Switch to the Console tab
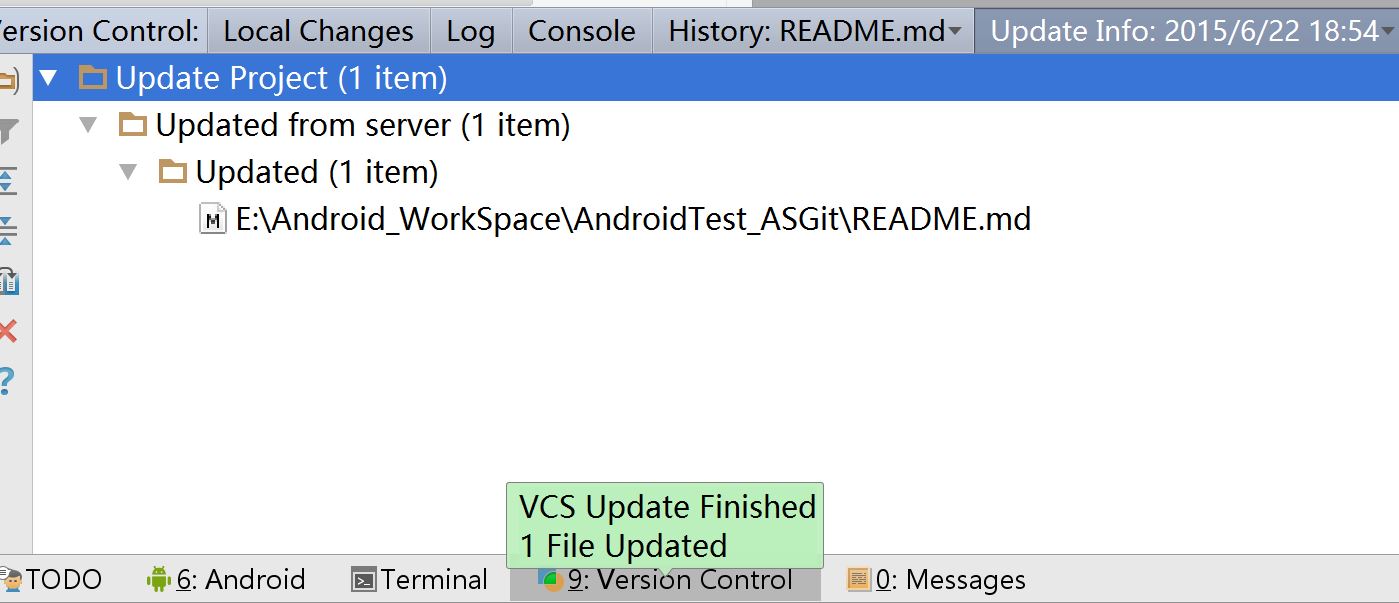 [581, 32]
